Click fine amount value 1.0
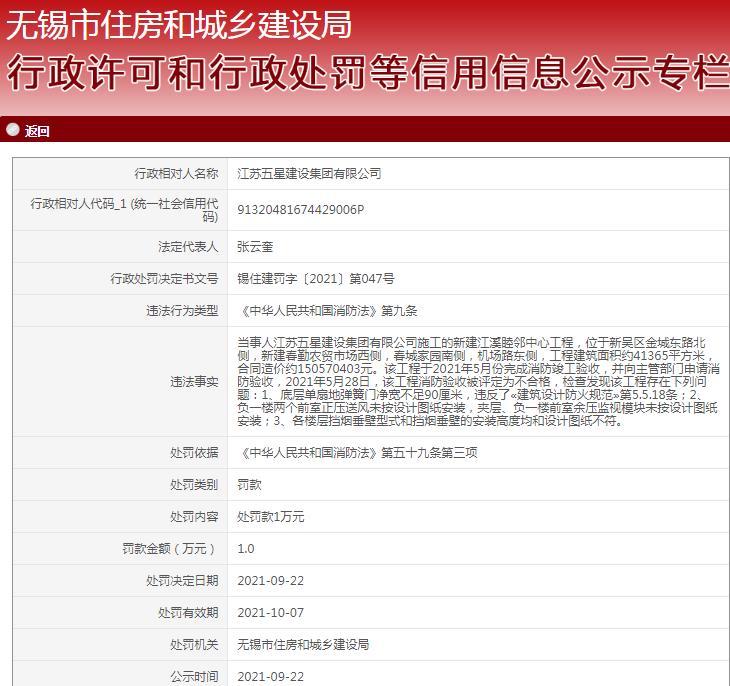Viewport: 730px width, 686px height. pos(246,549)
